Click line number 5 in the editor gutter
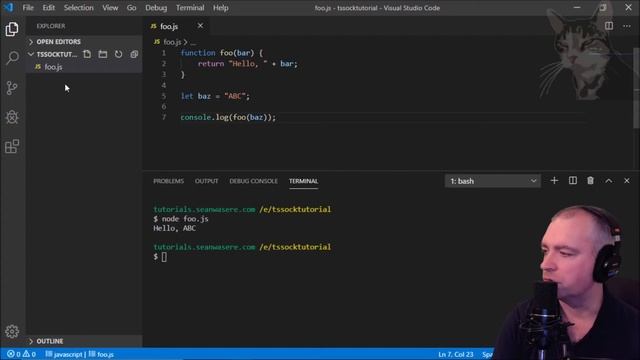The height and width of the screenshot is (360, 640). coord(164,96)
